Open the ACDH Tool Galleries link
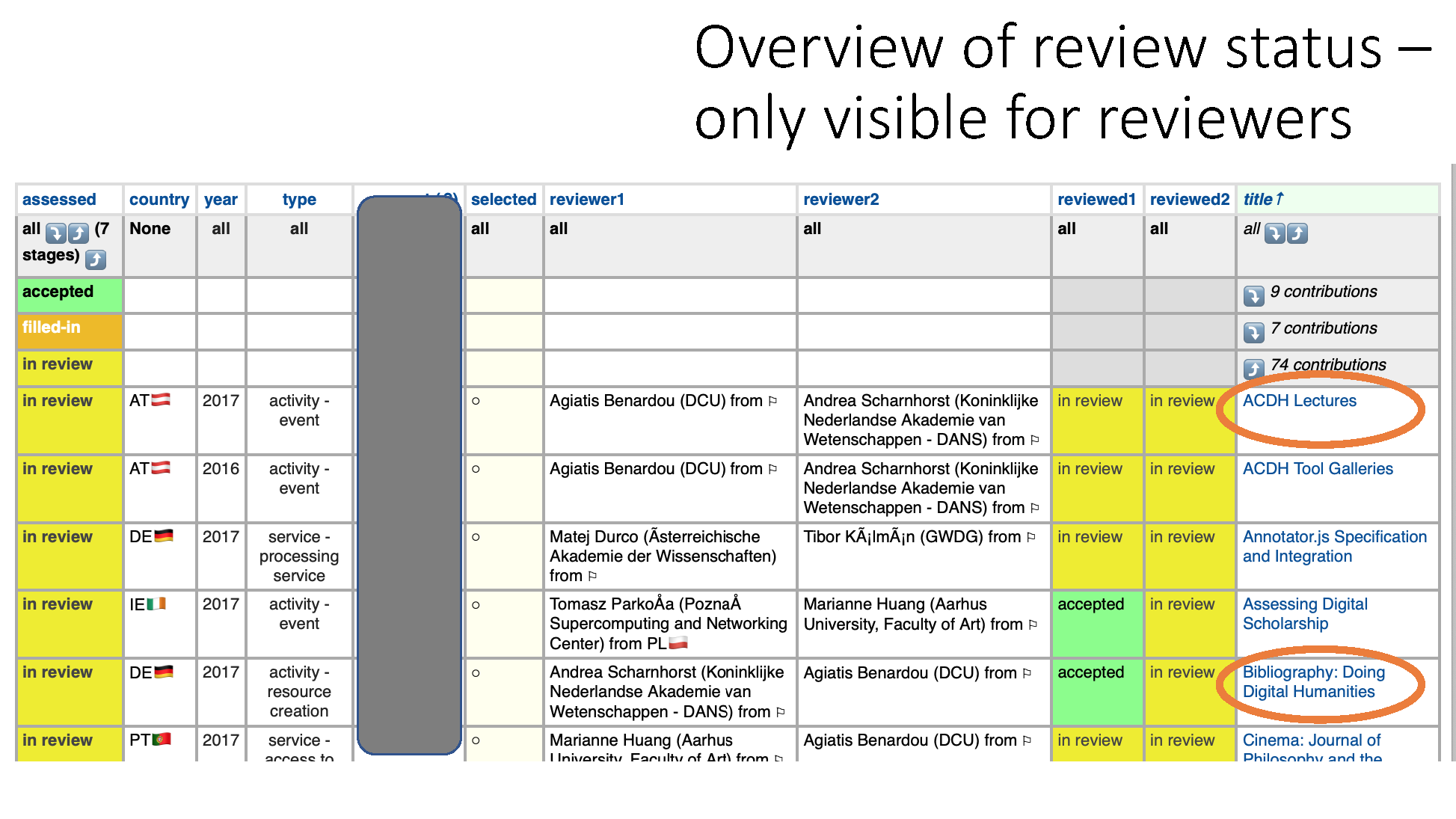Image resolution: width=1456 pixels, height=819 pixels. 1318,469
